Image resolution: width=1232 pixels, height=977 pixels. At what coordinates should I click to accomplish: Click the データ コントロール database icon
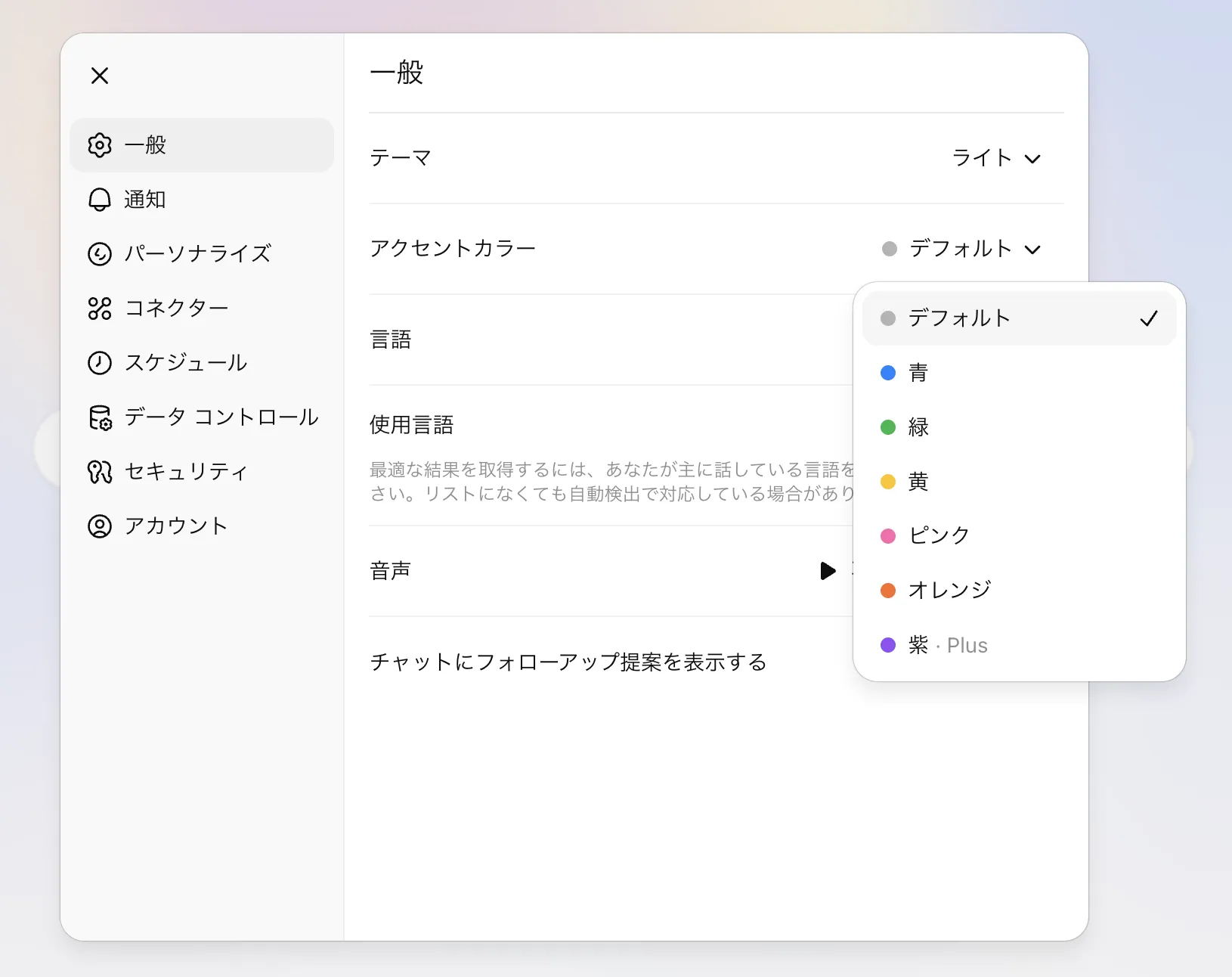click(99, 417)
